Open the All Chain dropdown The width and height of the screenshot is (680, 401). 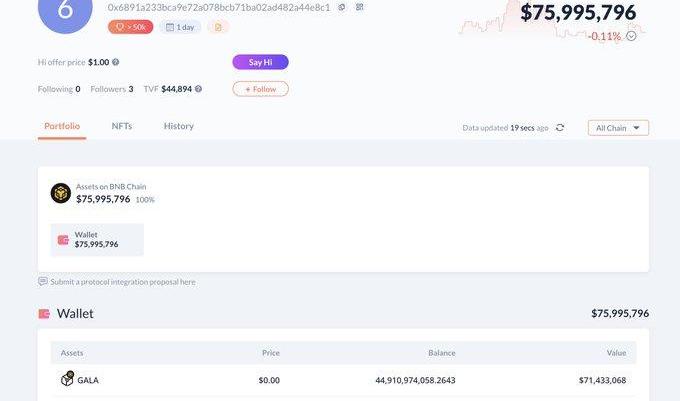tap(618, 128)
